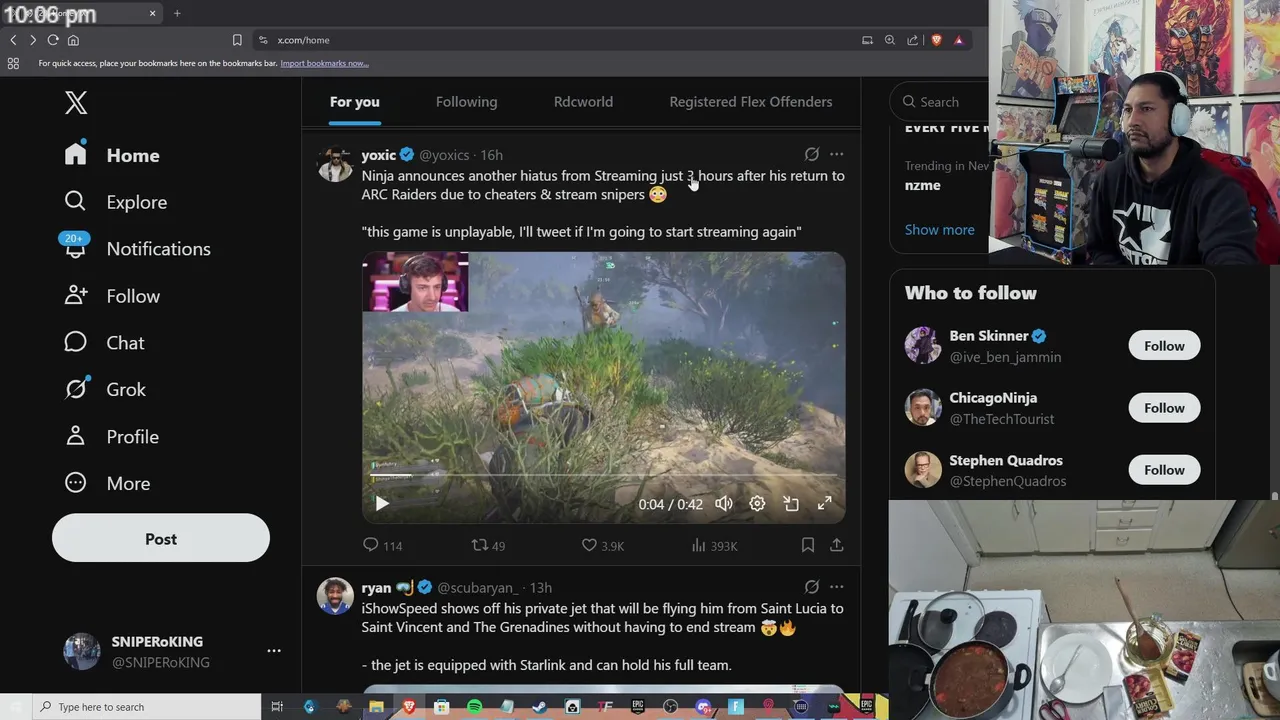Follow ChicagoNinja

[x=1164, y=408]
